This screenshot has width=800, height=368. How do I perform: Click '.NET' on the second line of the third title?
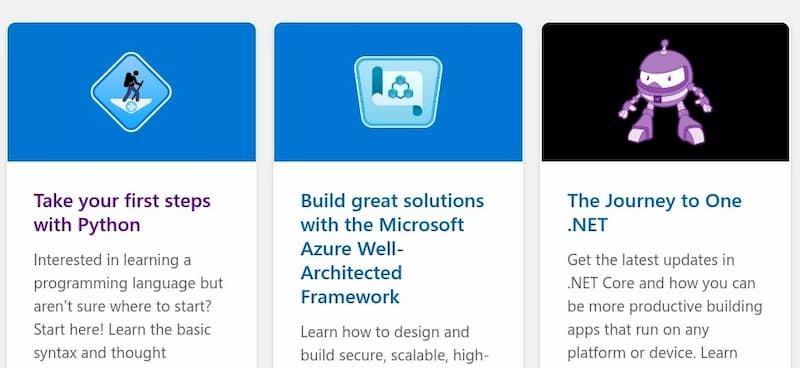pyautogui.click(x=587, y=225)
